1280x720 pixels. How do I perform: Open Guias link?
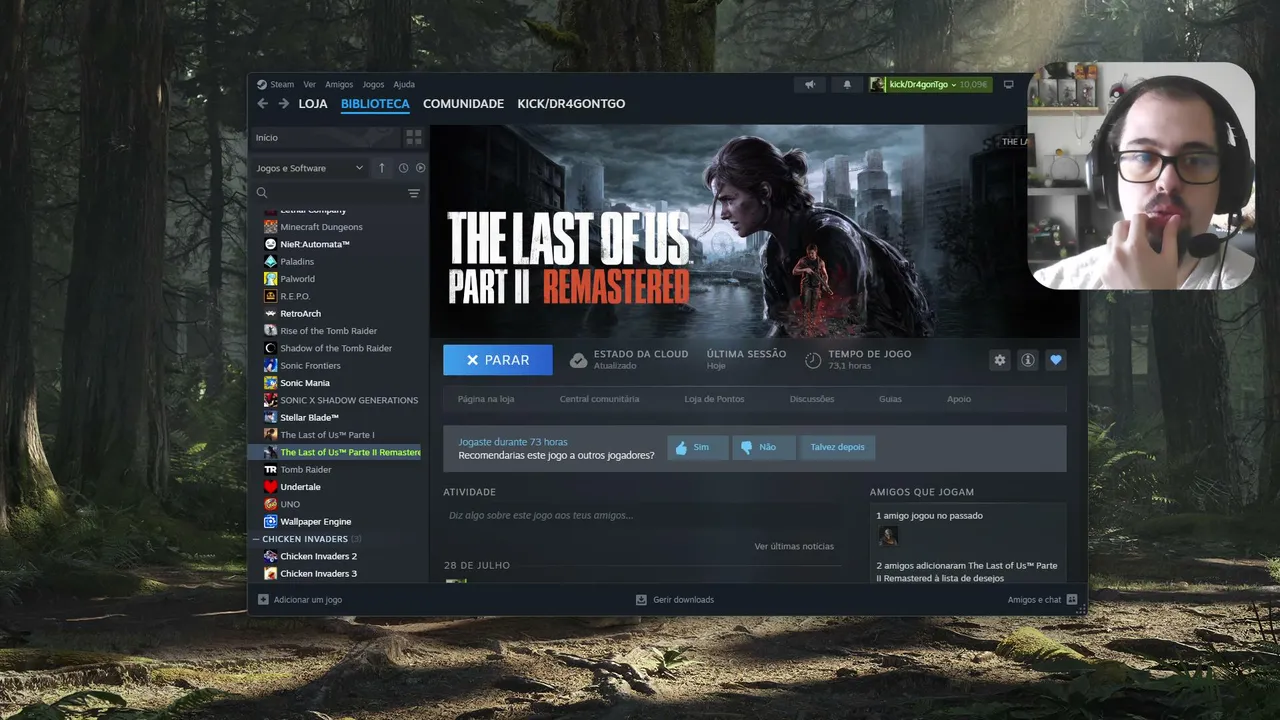(890, 399)
